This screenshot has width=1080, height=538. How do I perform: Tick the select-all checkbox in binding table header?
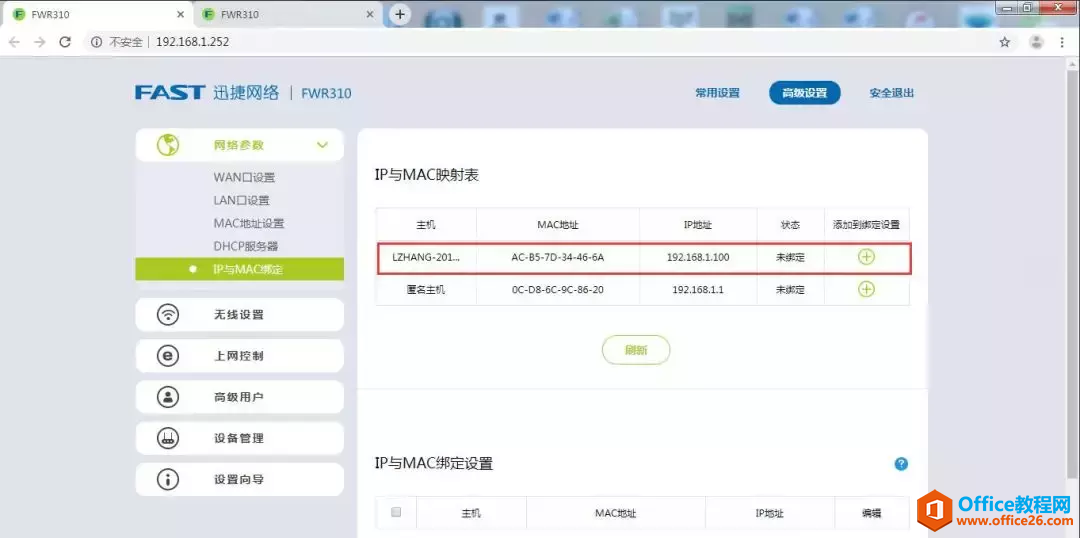coord(396,512)
